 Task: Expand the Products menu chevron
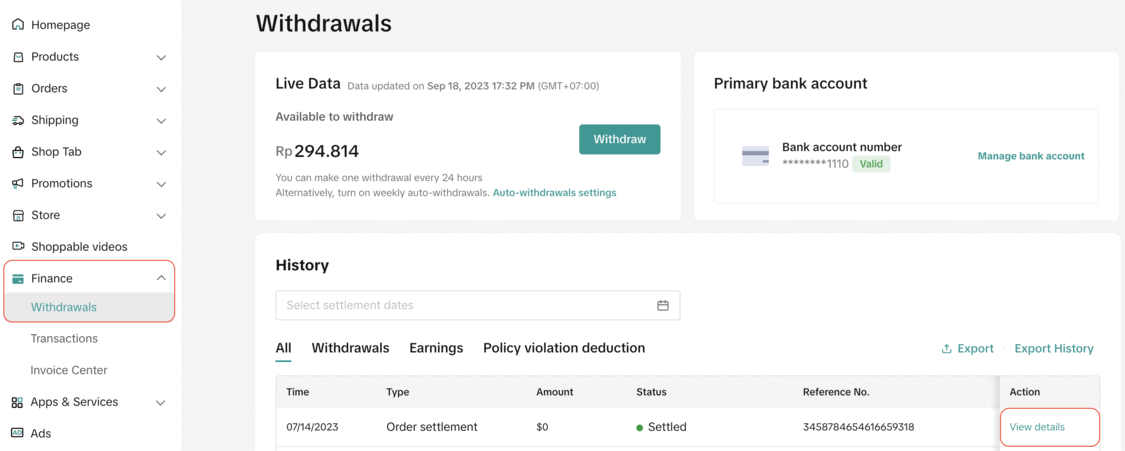[161, 58]
